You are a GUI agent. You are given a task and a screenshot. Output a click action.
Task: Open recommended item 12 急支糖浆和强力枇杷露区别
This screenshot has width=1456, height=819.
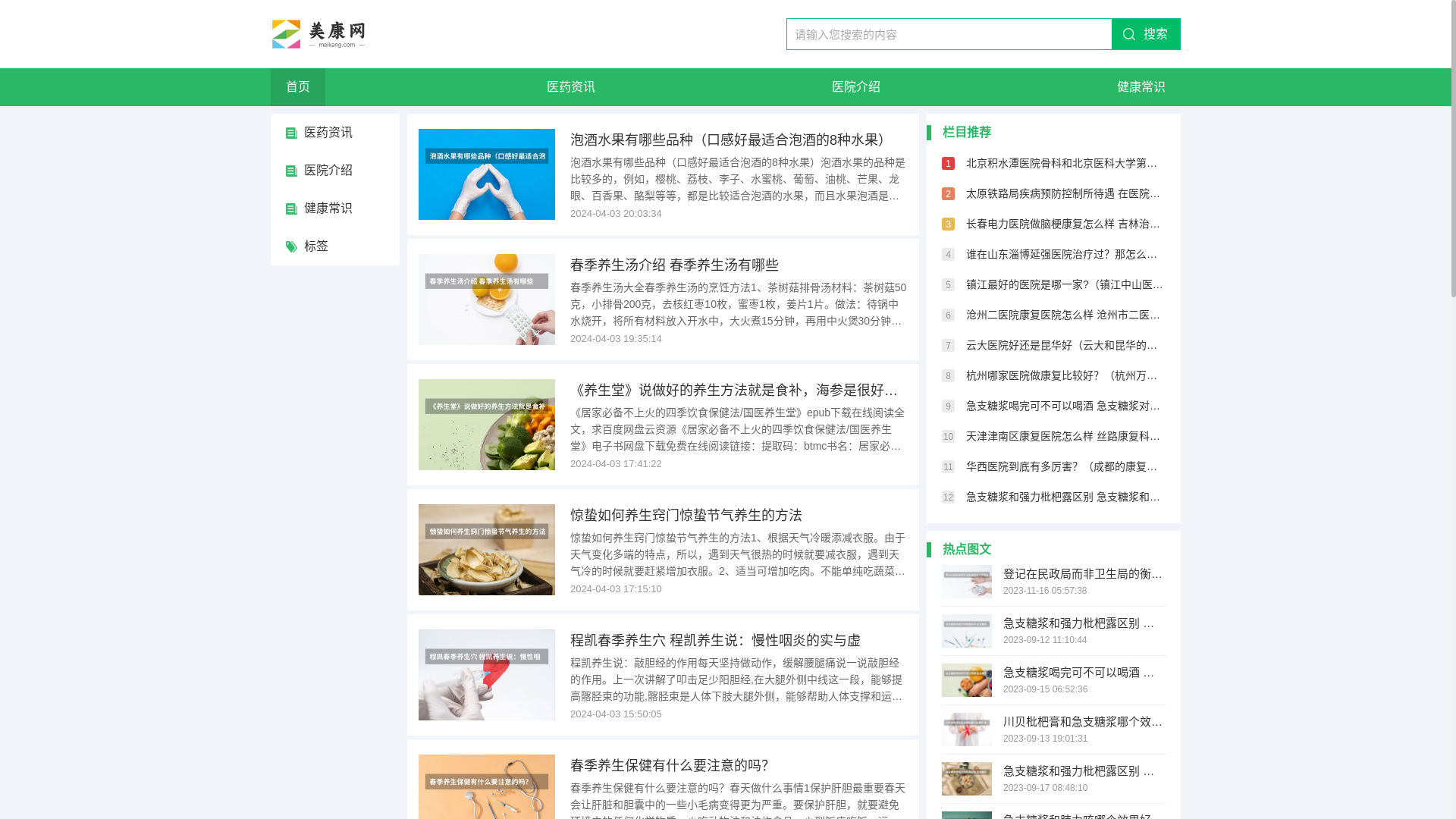tap(1063, 497)
